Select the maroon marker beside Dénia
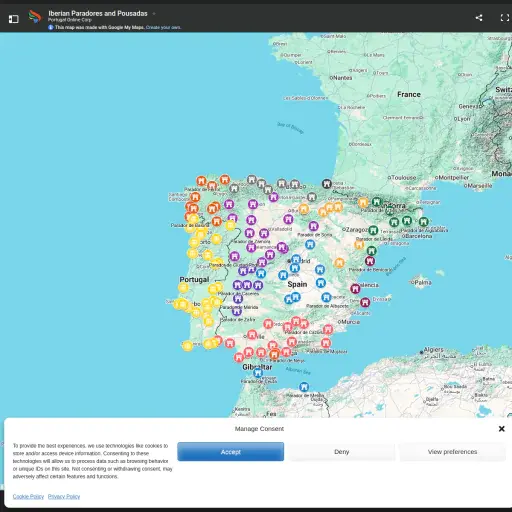This screenshot has width=512, height=512. pos(365,302)
